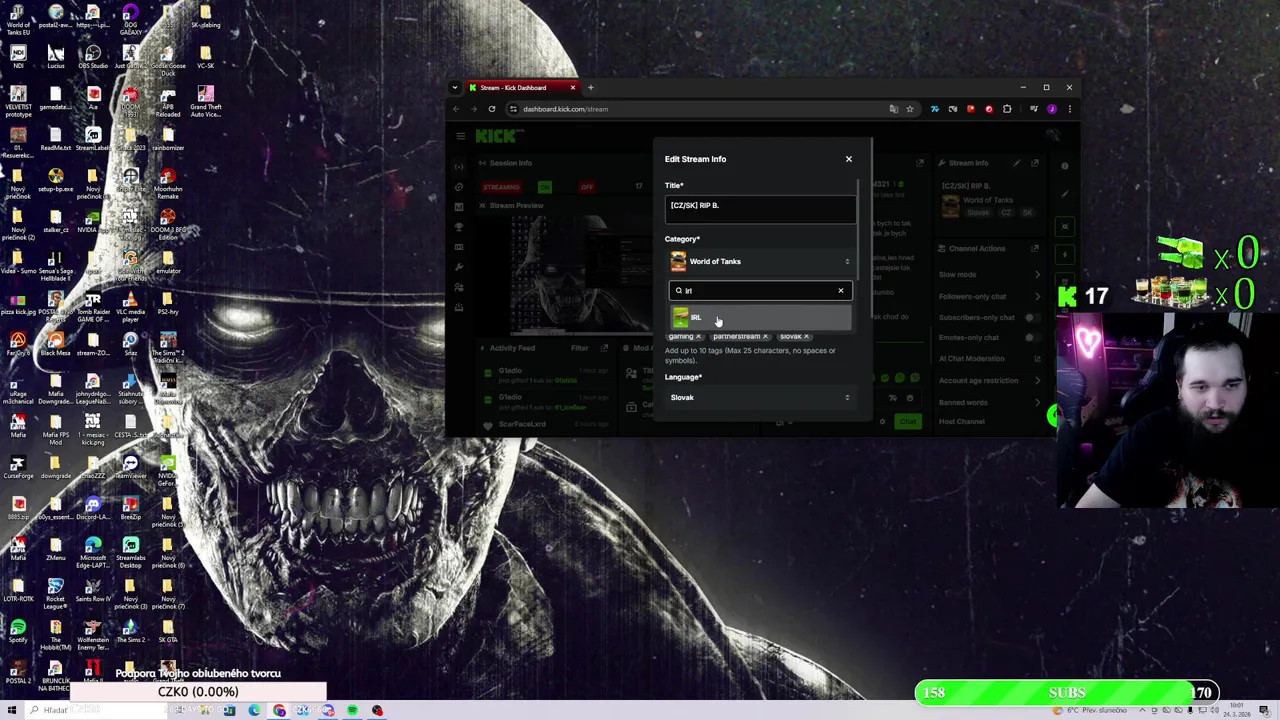Open Chrome three-dot menu
The height and width of the screenshot is (720, 1280).
coord(1069,109)
